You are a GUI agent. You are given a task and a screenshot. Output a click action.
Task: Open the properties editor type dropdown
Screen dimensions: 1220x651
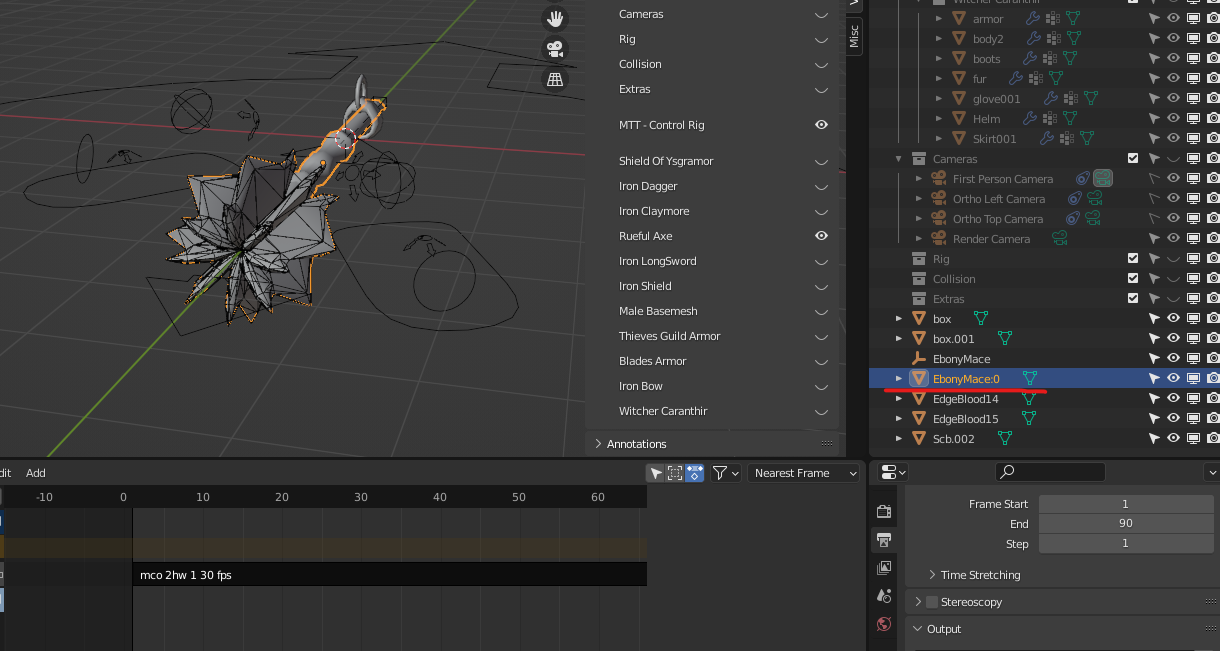(x=893, y=472)
